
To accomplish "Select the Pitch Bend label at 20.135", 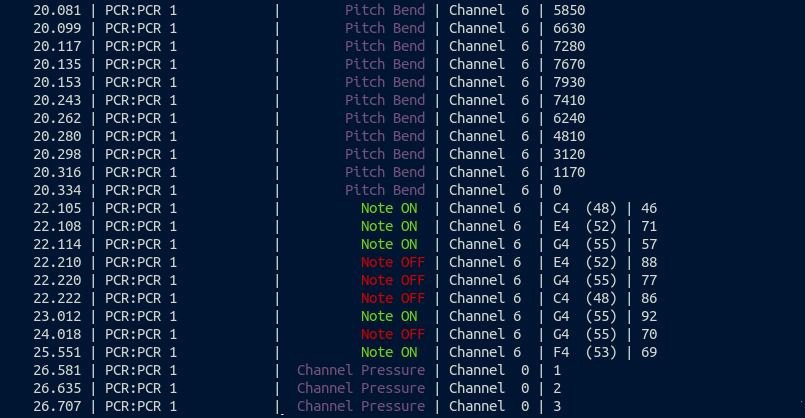I will click(x=385, y=64).
